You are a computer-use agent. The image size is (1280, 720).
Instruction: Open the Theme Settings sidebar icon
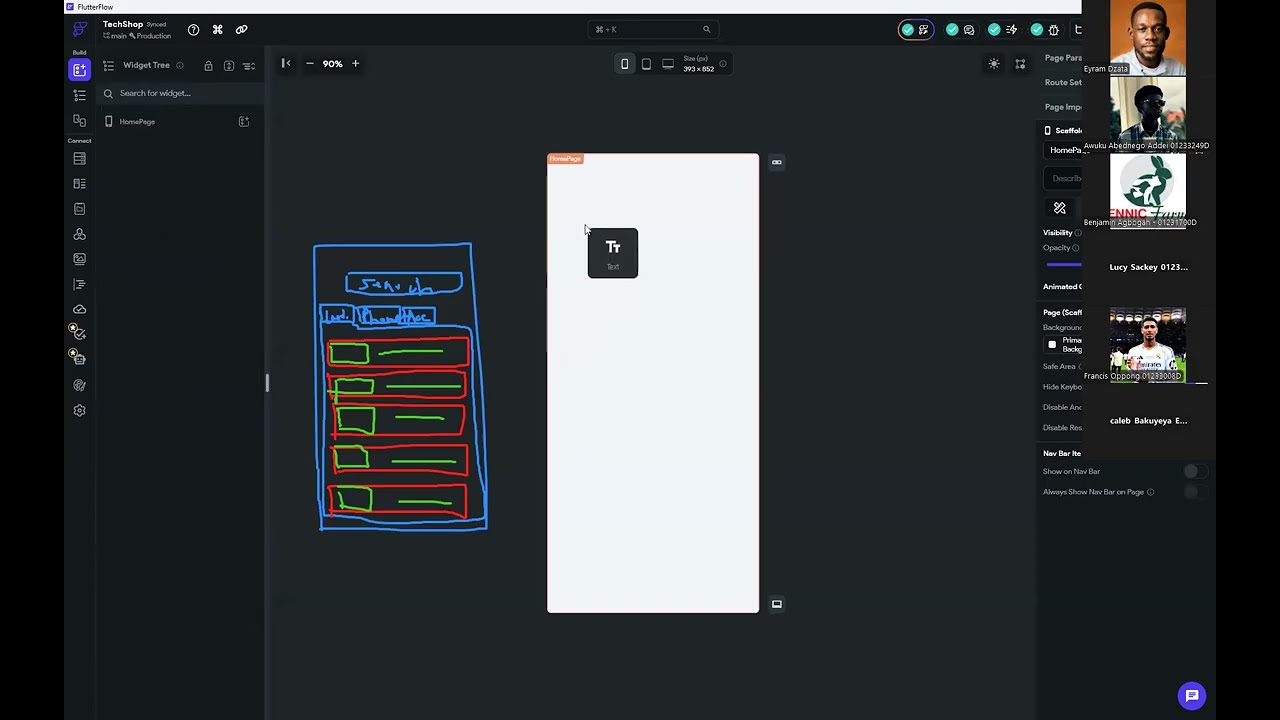point(79,385)
